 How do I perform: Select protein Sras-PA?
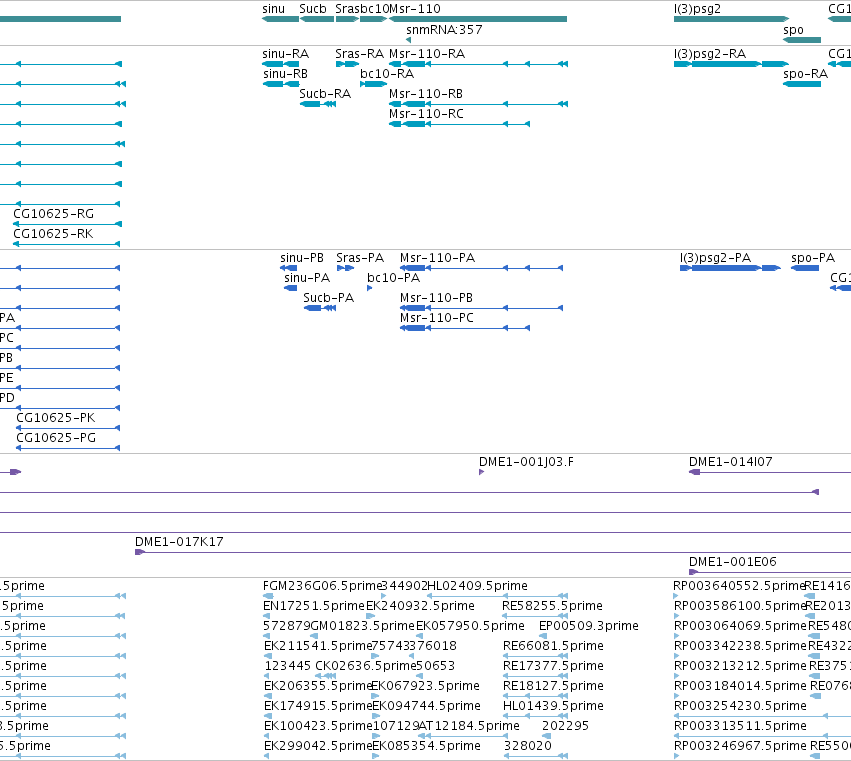pyautogui.click(x=360, y=258)
